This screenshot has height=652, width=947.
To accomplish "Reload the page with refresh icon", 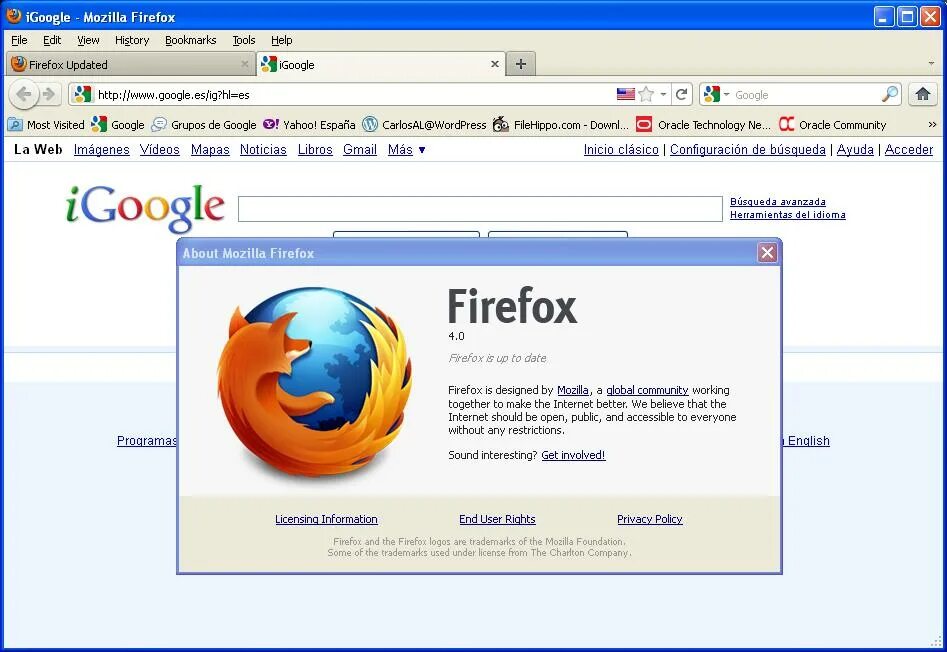I will 681,94.
